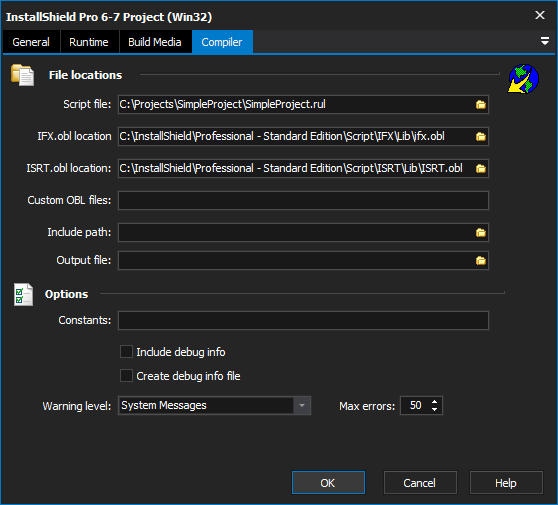This screenshot has height=505, width=558.
Task: Click the Options checklist icon
Action: pyautogui.click(x=23, y=294)
